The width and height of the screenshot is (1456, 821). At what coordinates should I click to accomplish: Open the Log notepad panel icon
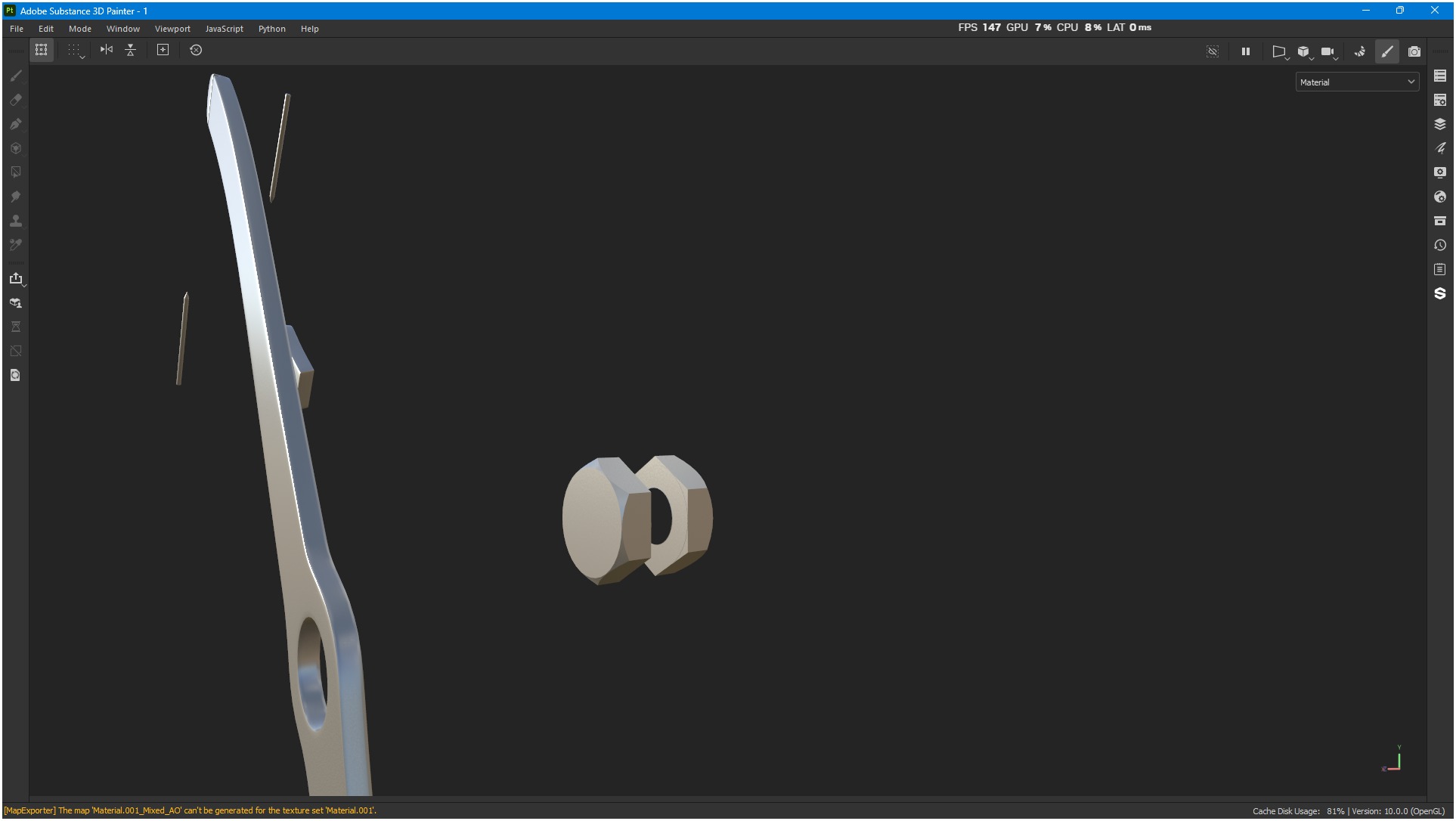coord(1439,269)
